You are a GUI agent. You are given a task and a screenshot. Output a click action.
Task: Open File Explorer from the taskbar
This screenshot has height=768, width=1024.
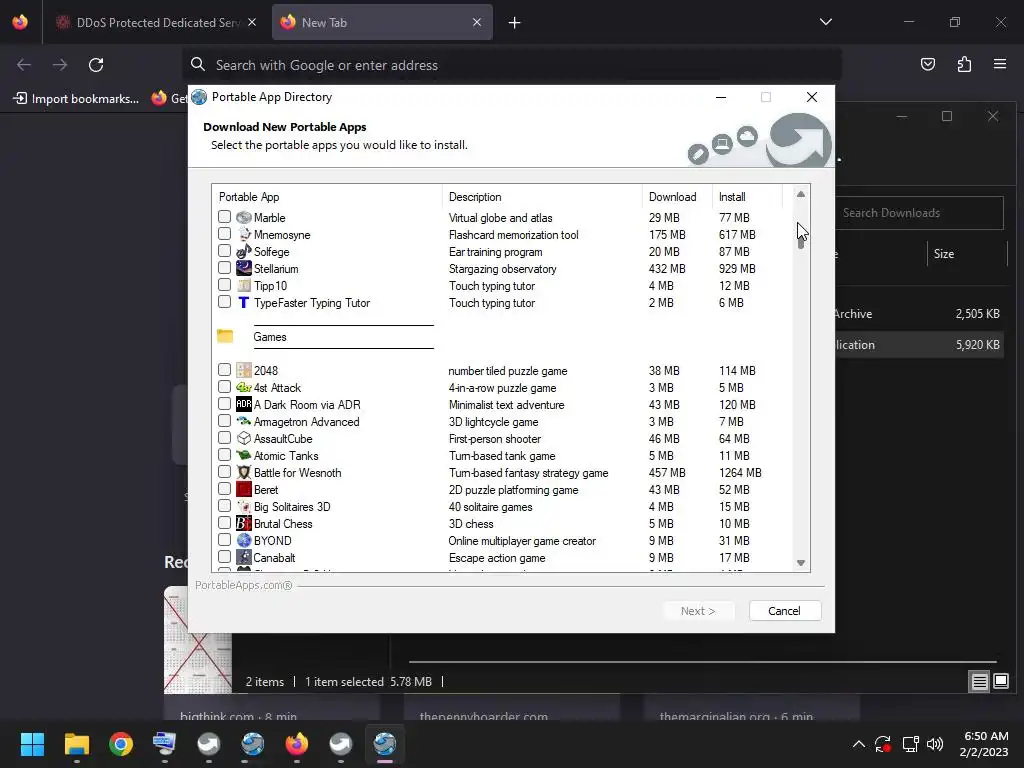pos(76,744)
